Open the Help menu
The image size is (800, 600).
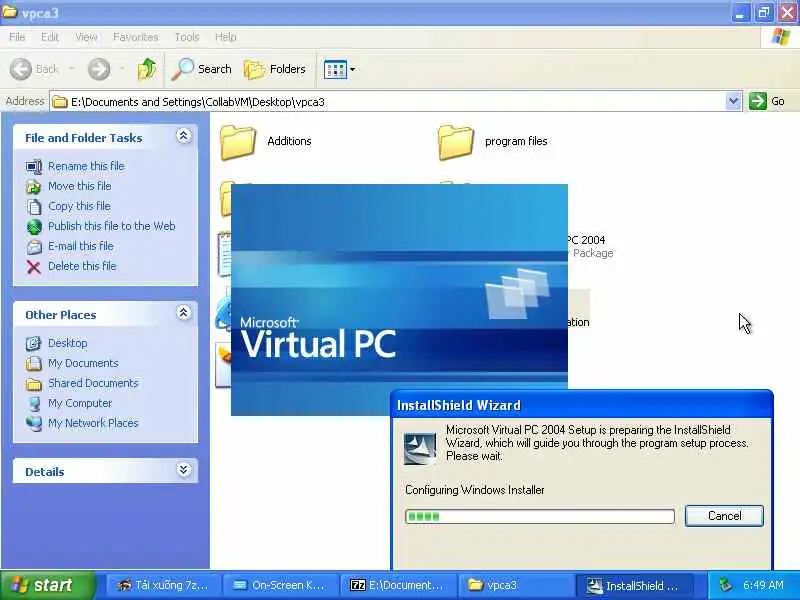[x=225, y=37]
